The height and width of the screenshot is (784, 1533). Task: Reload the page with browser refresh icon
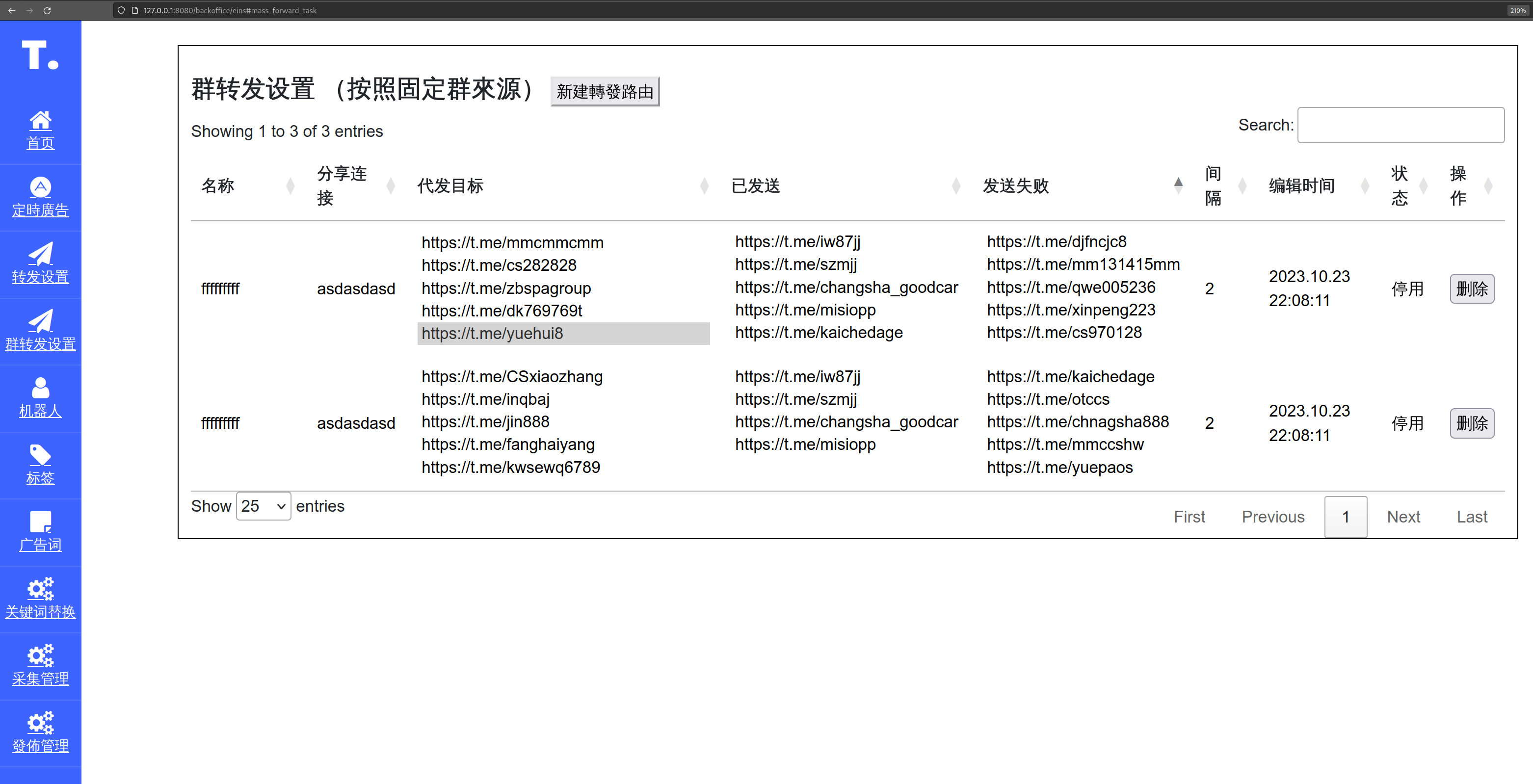pos(47,10)
